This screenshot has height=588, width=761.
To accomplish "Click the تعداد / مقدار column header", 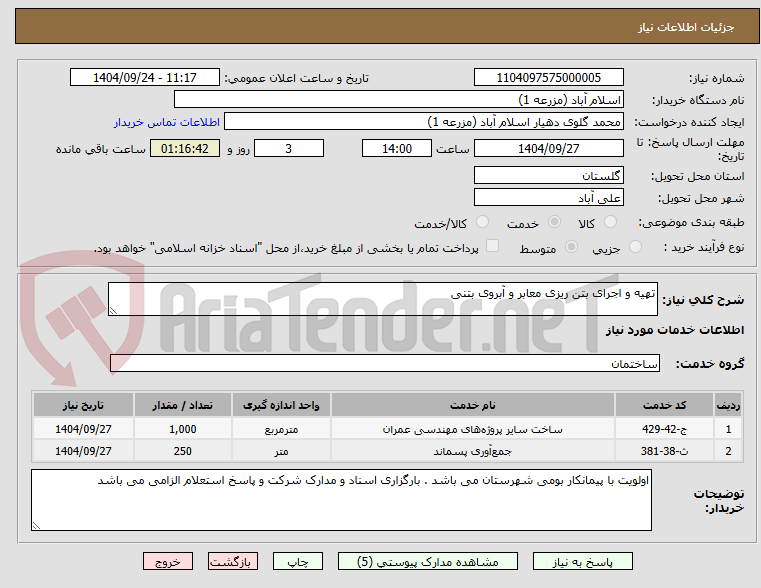I will click(182, 405).
